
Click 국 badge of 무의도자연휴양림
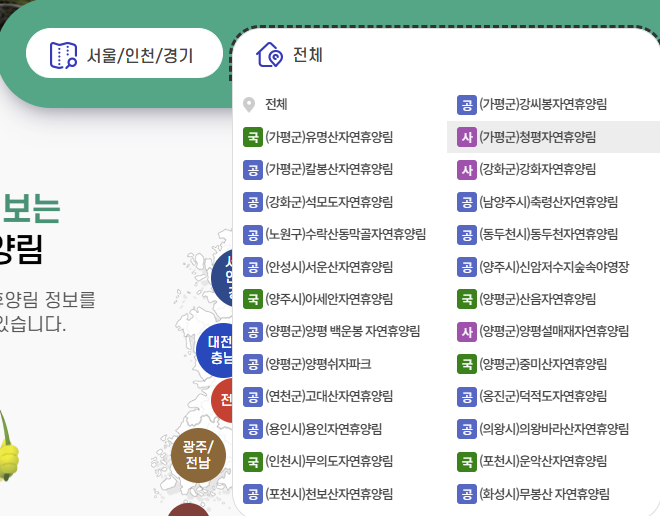[253, 461]
